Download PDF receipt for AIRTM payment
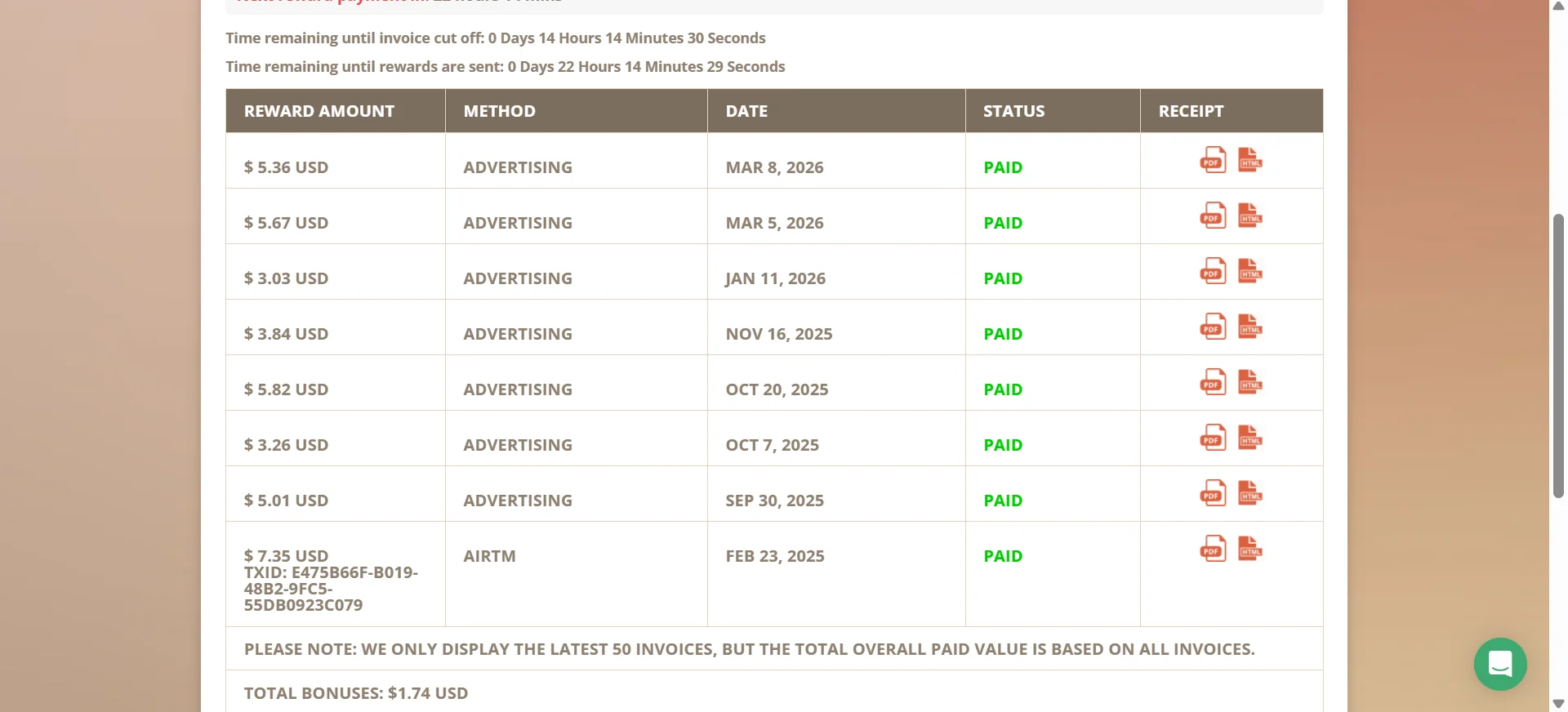1568x712 pixels. [x=1213, y=549]
